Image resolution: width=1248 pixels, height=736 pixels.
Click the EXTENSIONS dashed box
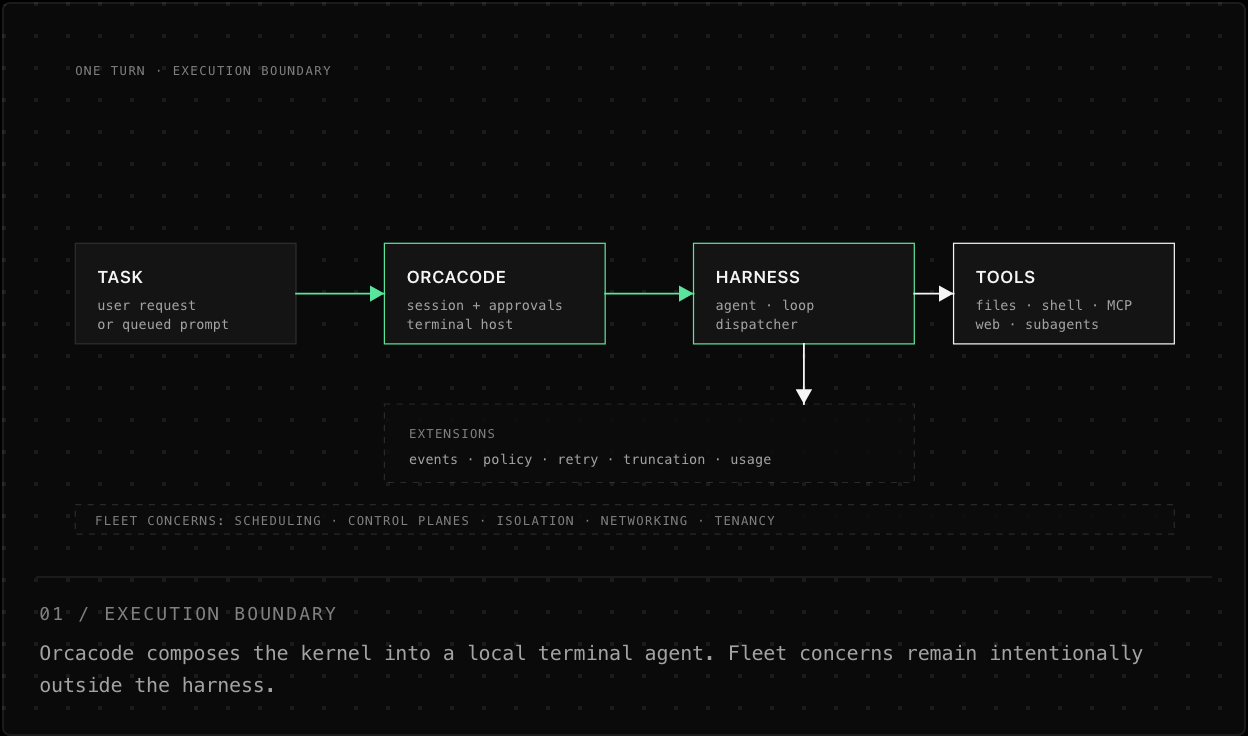[649, 443]
